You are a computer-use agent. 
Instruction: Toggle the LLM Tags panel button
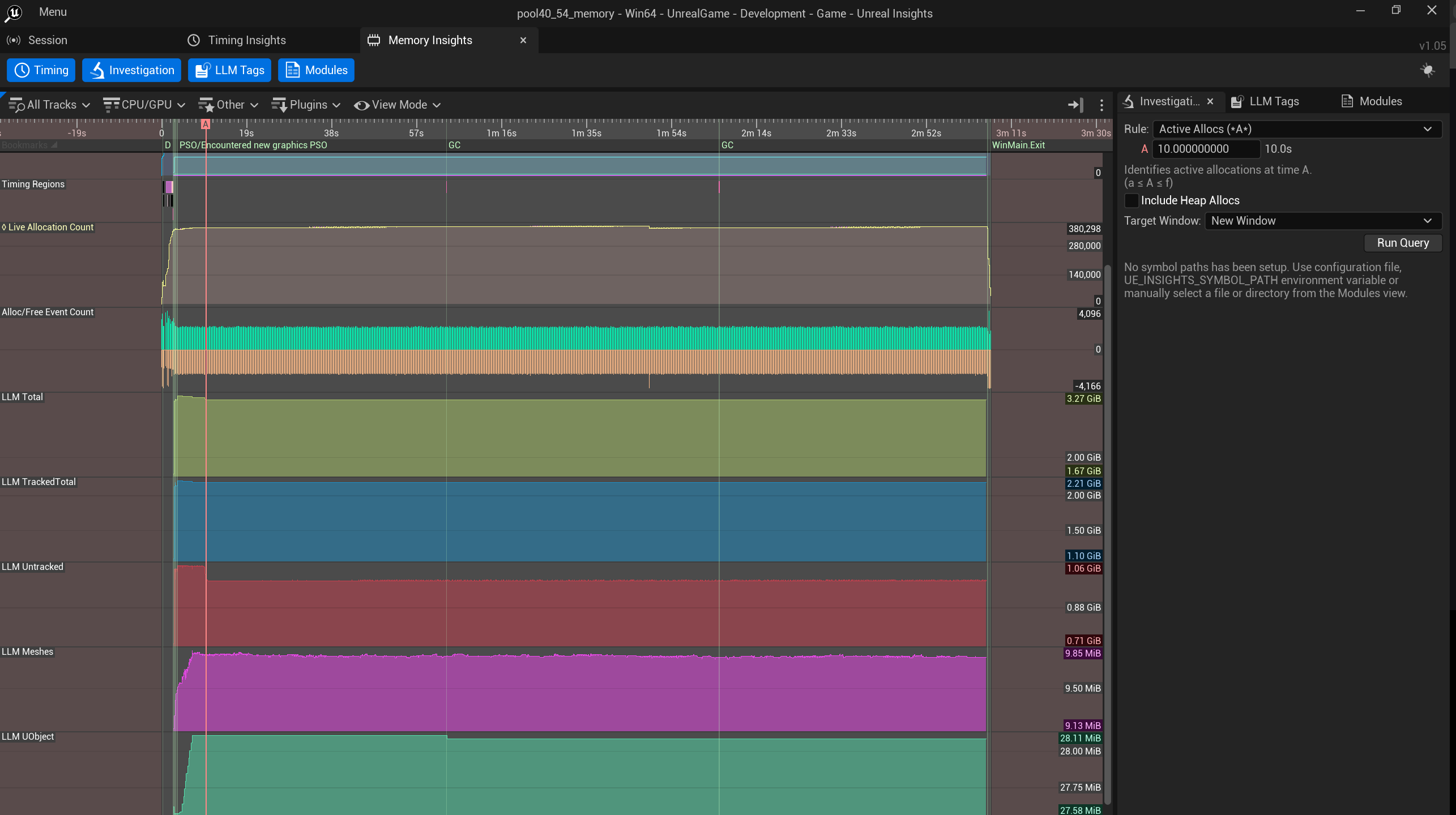tap(230, 70)
